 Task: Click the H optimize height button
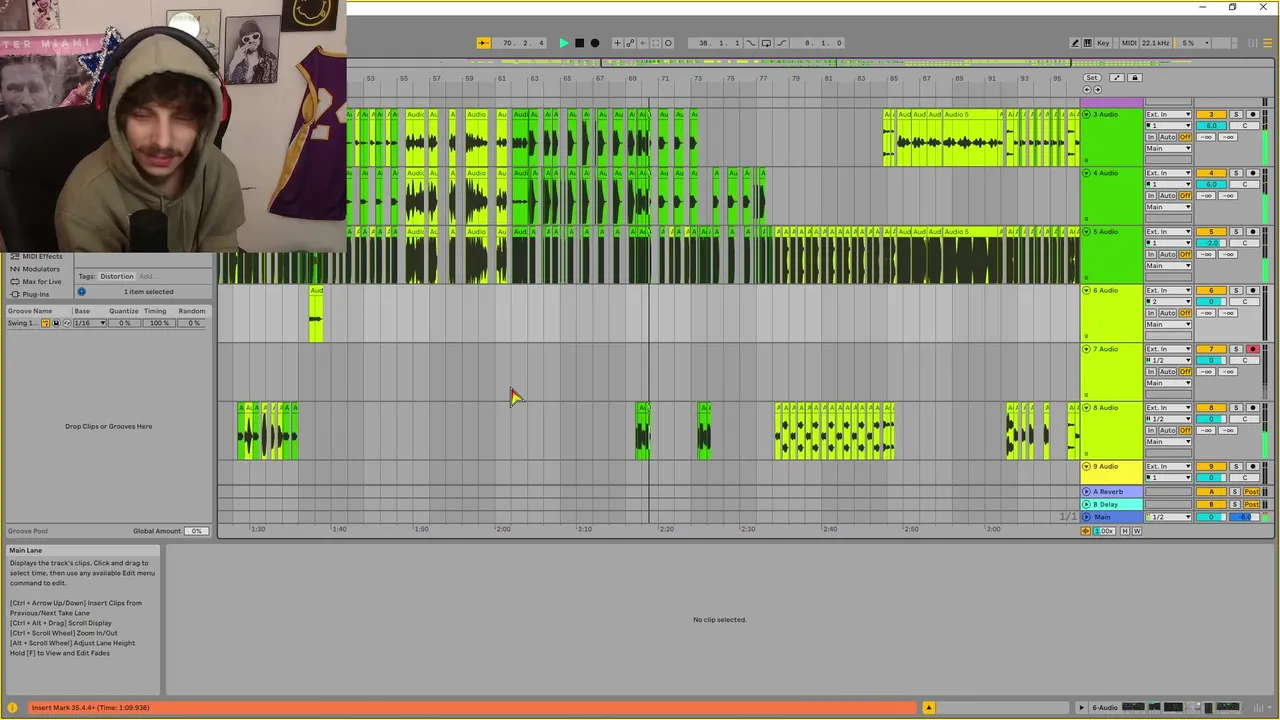[1125, 531]
